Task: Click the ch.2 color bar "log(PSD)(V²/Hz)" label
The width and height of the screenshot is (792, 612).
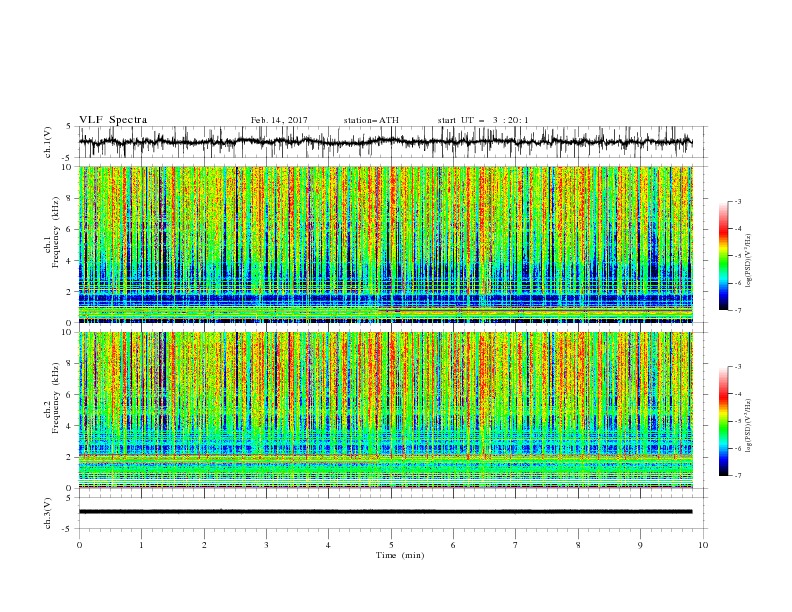Action: tap(748, 426)
